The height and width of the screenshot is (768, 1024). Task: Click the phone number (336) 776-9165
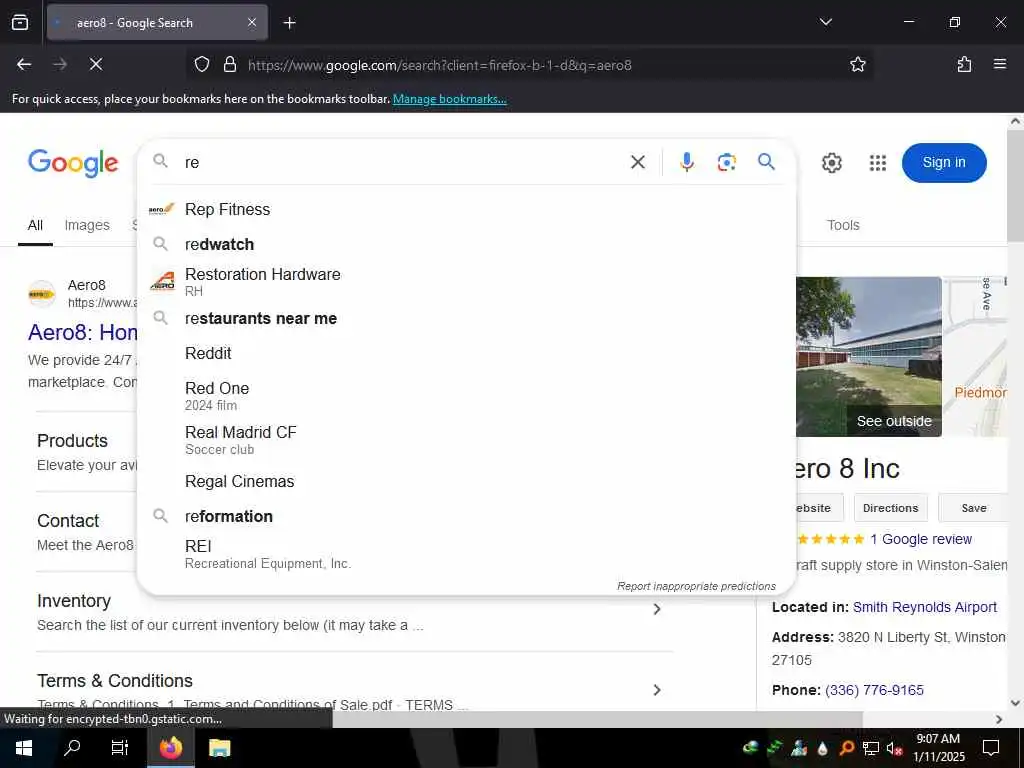[x=874, y=690]
